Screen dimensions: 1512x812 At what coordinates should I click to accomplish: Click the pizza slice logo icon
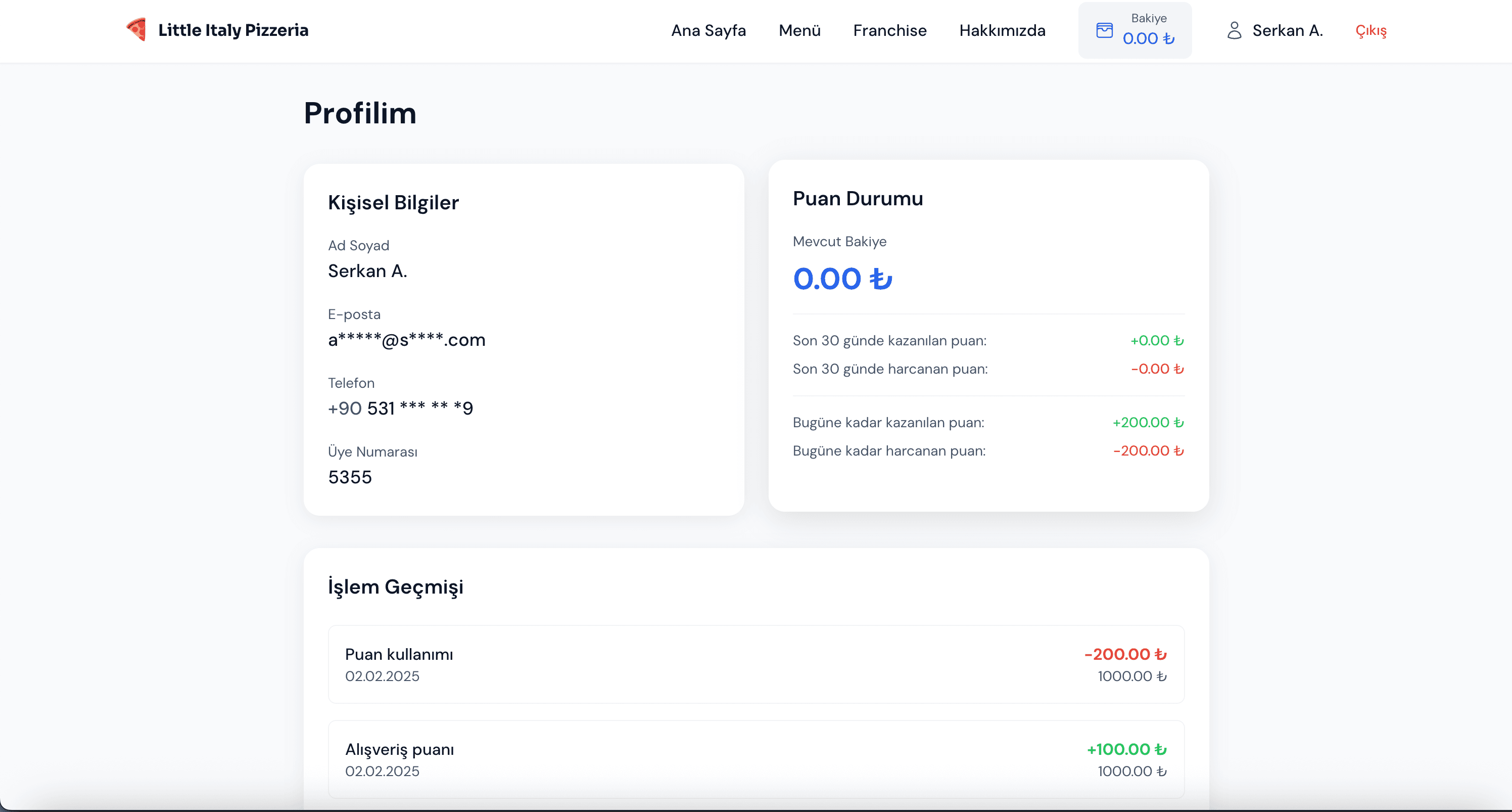coord(136,29)
